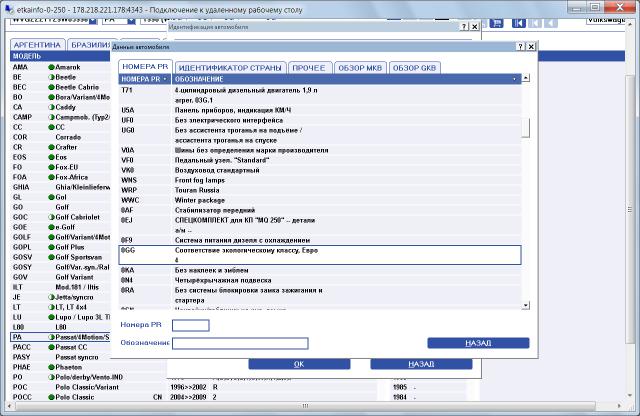Select PR row 'UG0' ассистента трогания
The image size is (640, 416).
coord(320,135)
